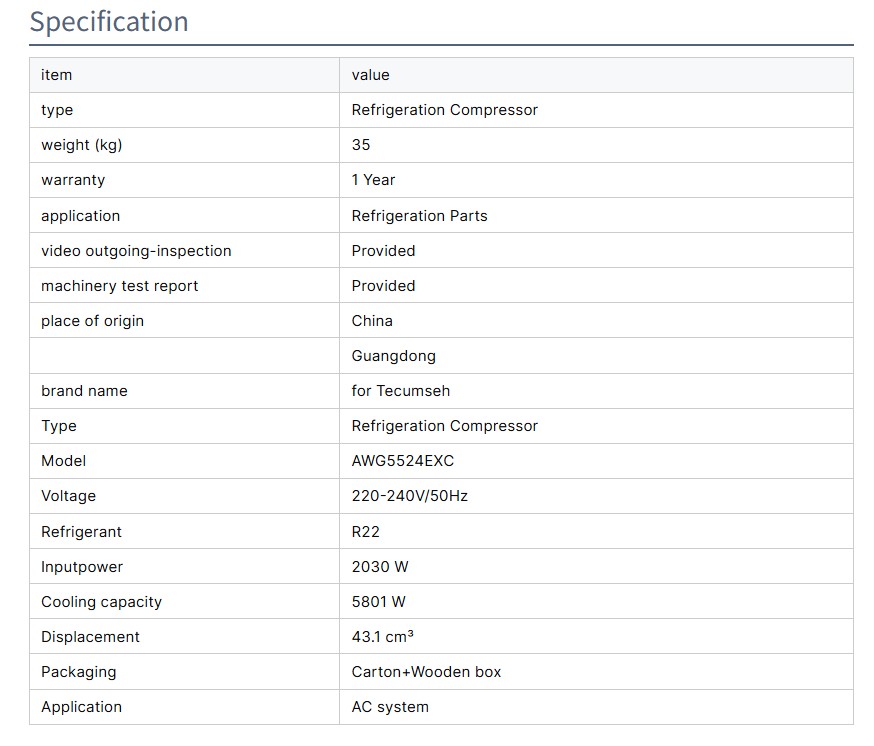Click the 'machinery test report' label
Screen dimensions: 874x746
(x=119, y=286)
